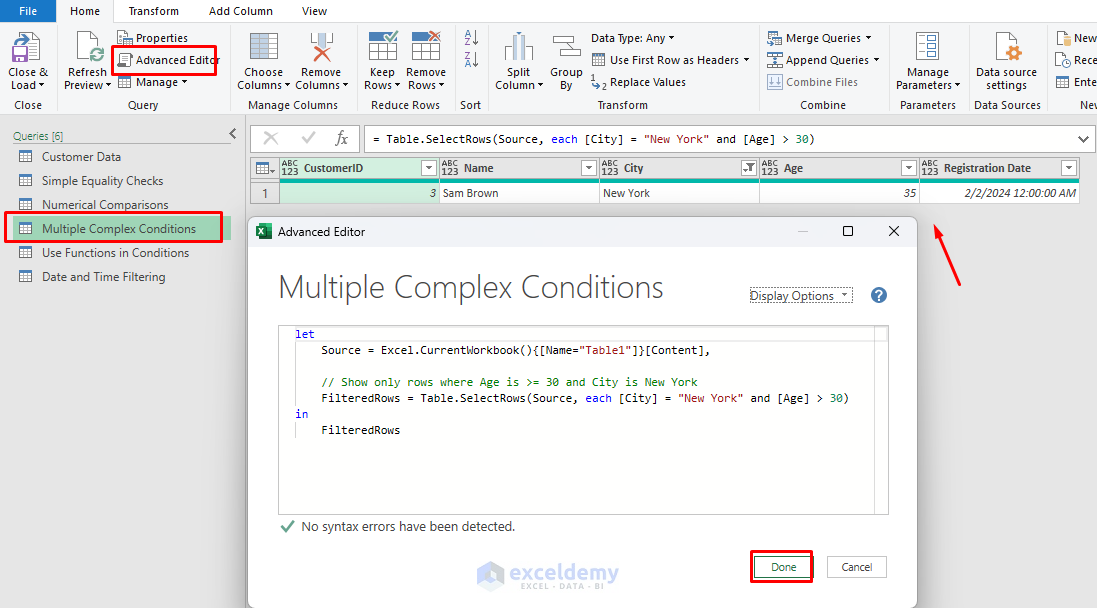Open the Data Type: Any dropdown
This screenshot has height=608, width=1097.
click(633, 38)
